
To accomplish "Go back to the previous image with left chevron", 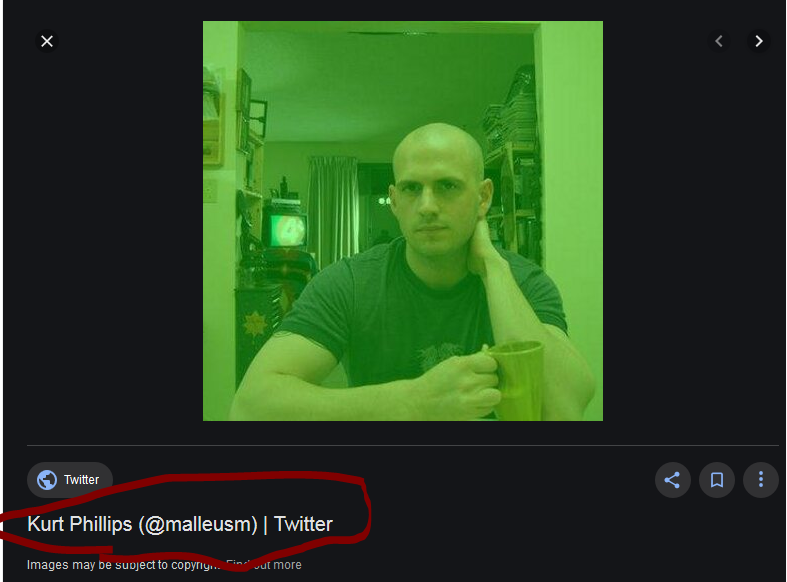I will pyautogui.click(x=719, y=41).
